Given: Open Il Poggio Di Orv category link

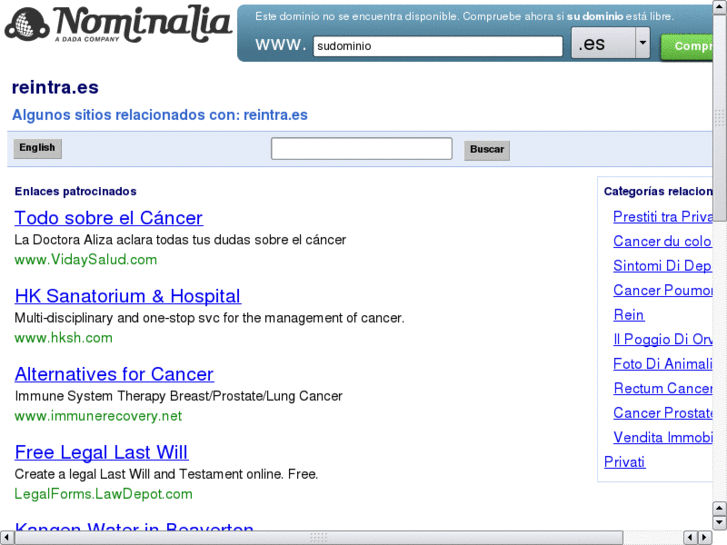Looking at the screenshot, I should (x=663, y=340).
